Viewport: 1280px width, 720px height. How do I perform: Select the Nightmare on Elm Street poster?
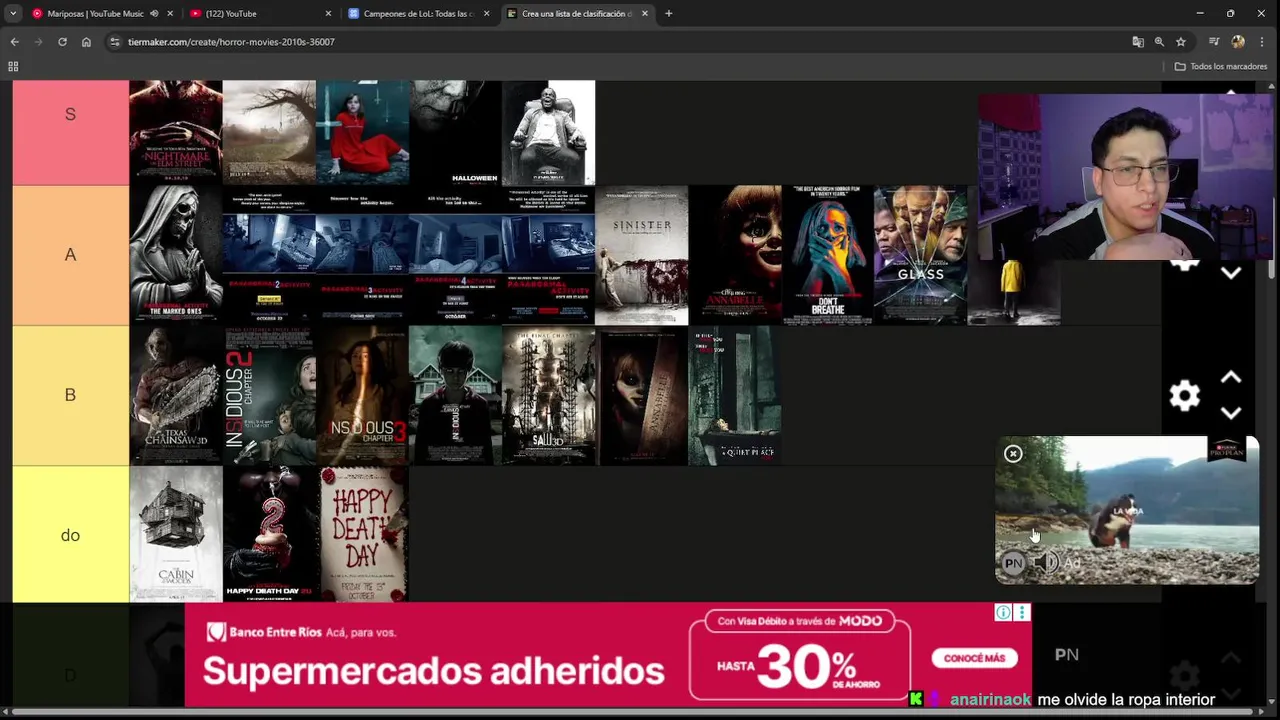(x=176, y=133)
